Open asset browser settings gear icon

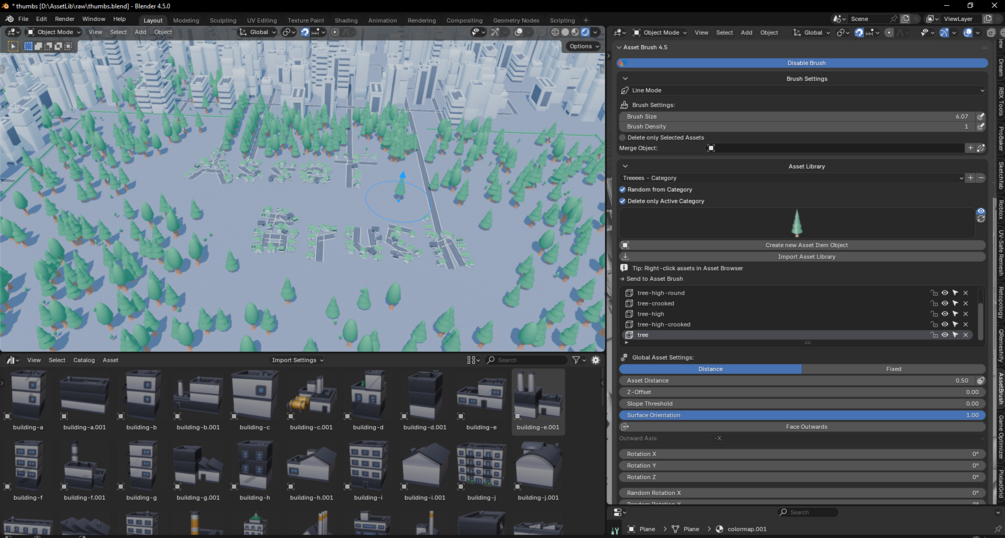[595, 360]
